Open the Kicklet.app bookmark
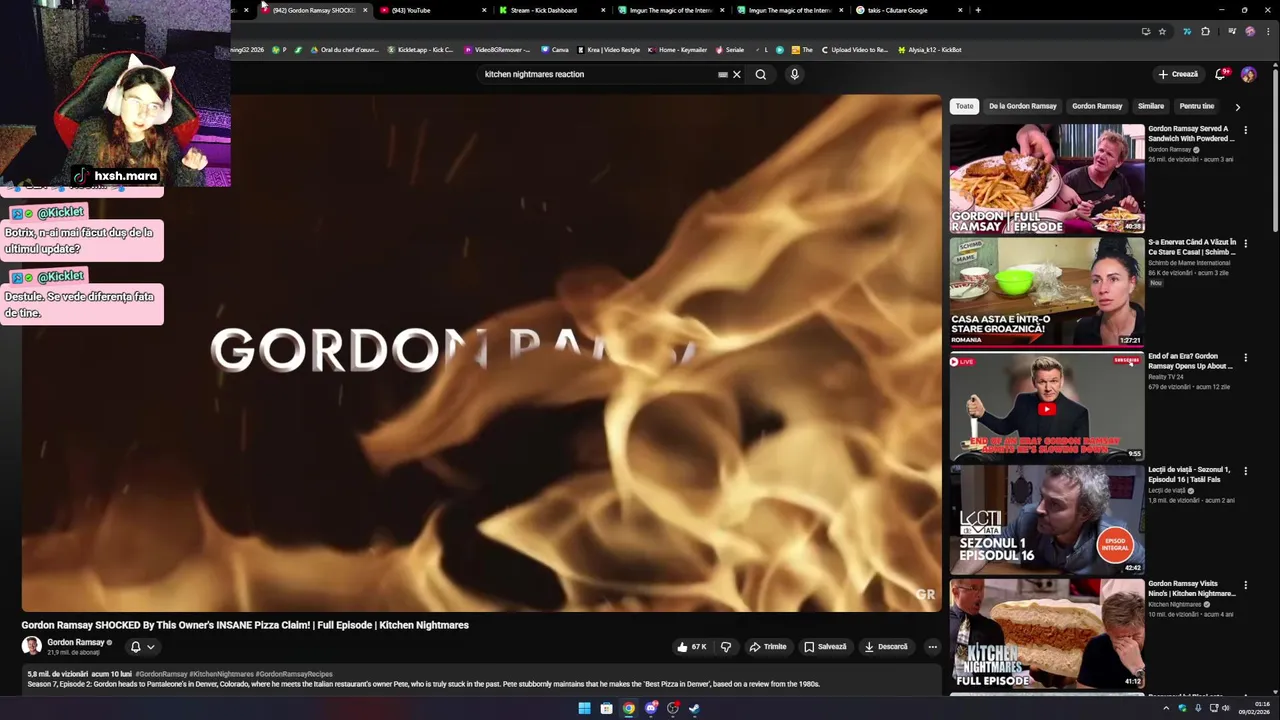 point(421,49)
